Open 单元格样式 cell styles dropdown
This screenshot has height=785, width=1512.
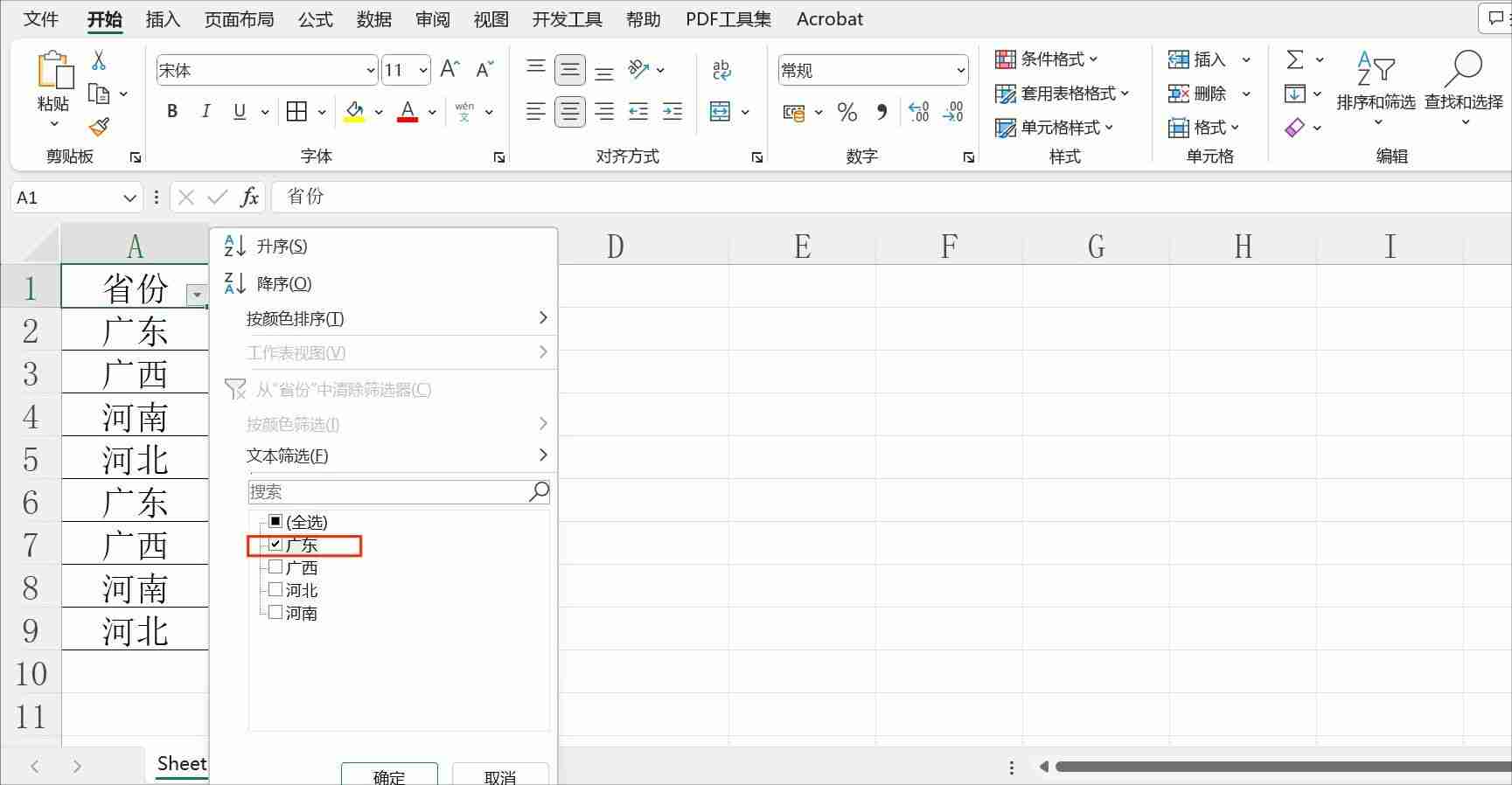point(1054,127)
